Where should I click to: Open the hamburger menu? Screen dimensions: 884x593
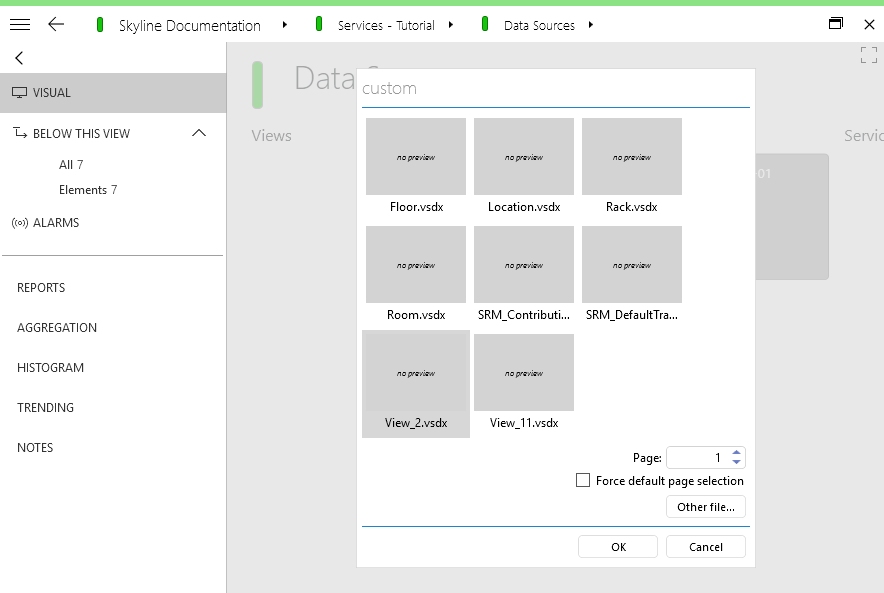[20, 24]
